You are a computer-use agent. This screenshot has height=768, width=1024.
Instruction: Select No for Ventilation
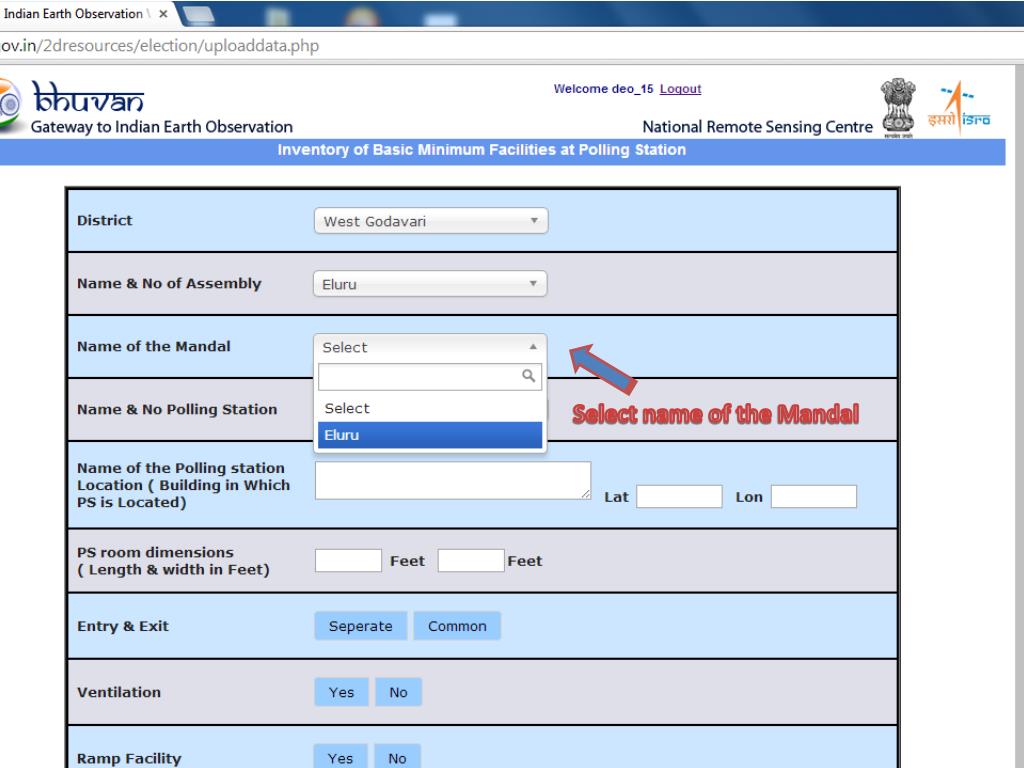click(x=398, y=692)
